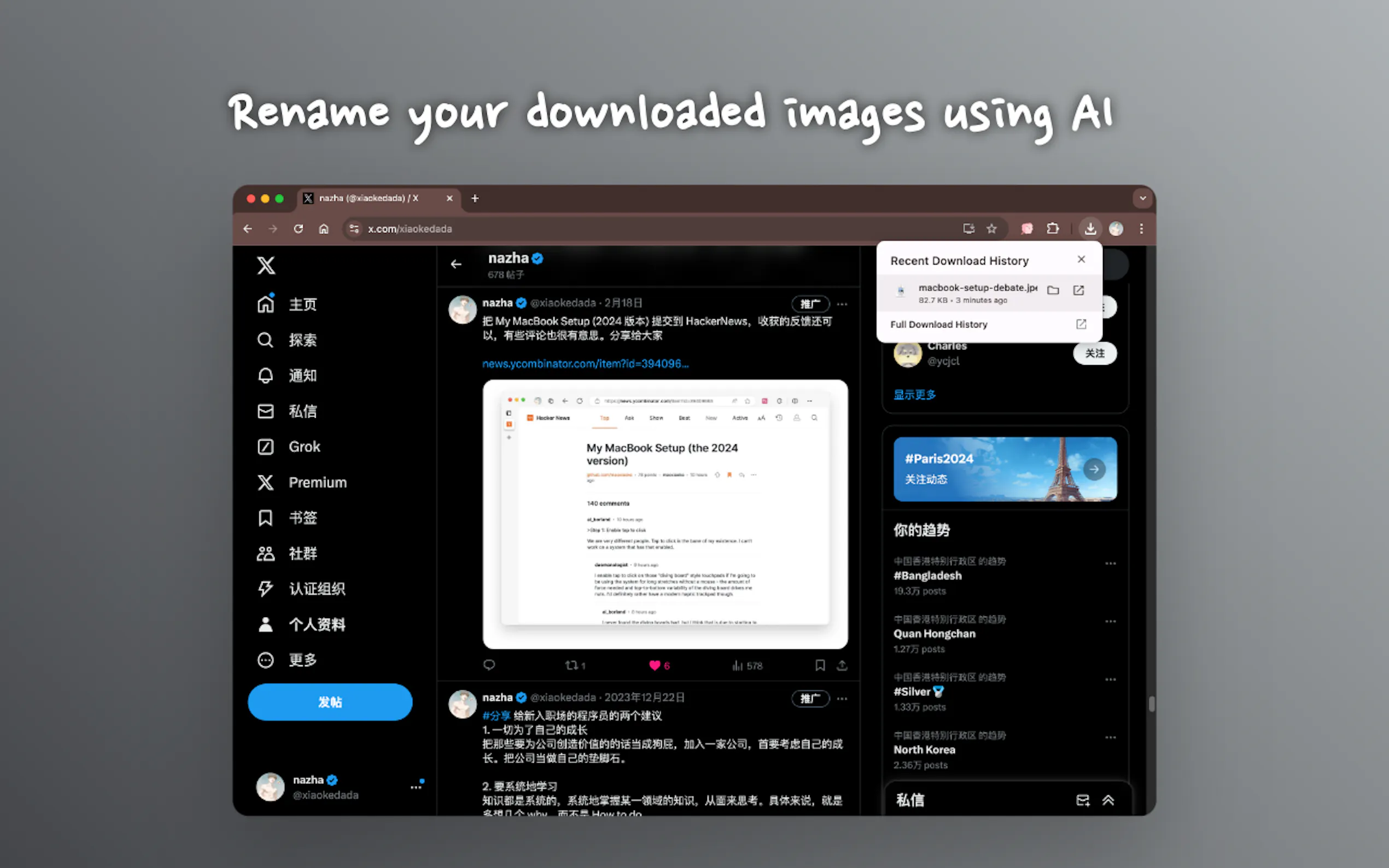Follow Charles with the 关注 button
The width and height of the screenshot is (1389, 868).
click(x=1094, y=353)
